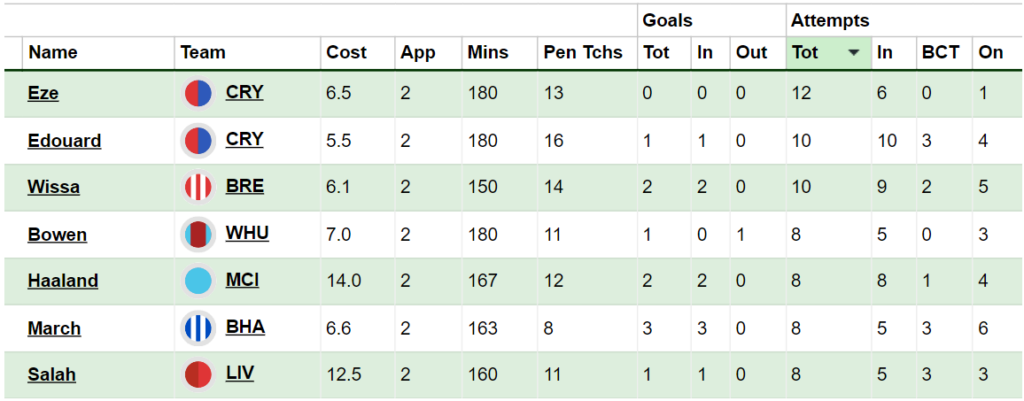This screenshot has height=401, width=1024.
Task: Sort table by Pen Tchs header
Action: [x=583, y=53]
